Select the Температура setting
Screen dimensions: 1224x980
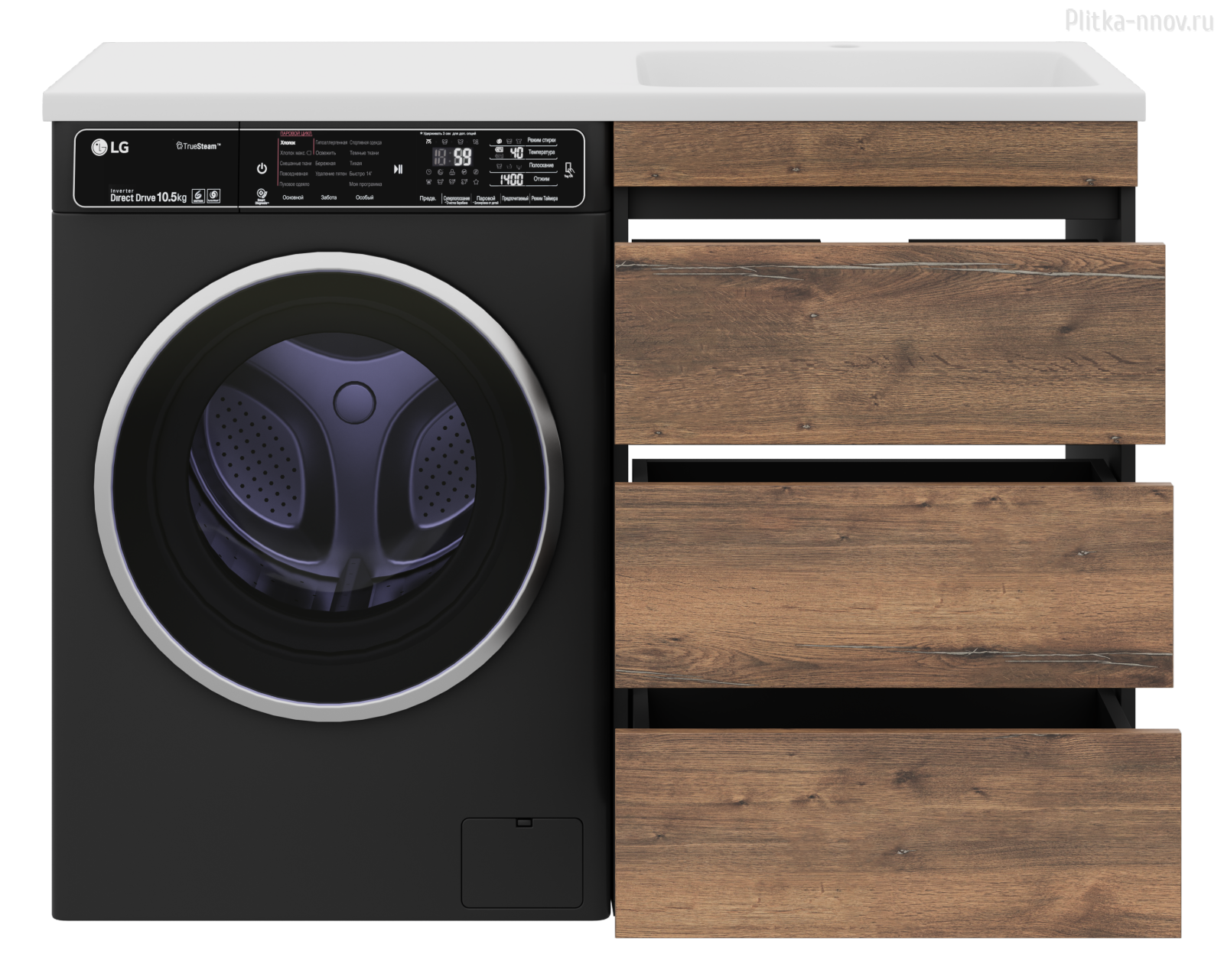[x=540, y=153]
